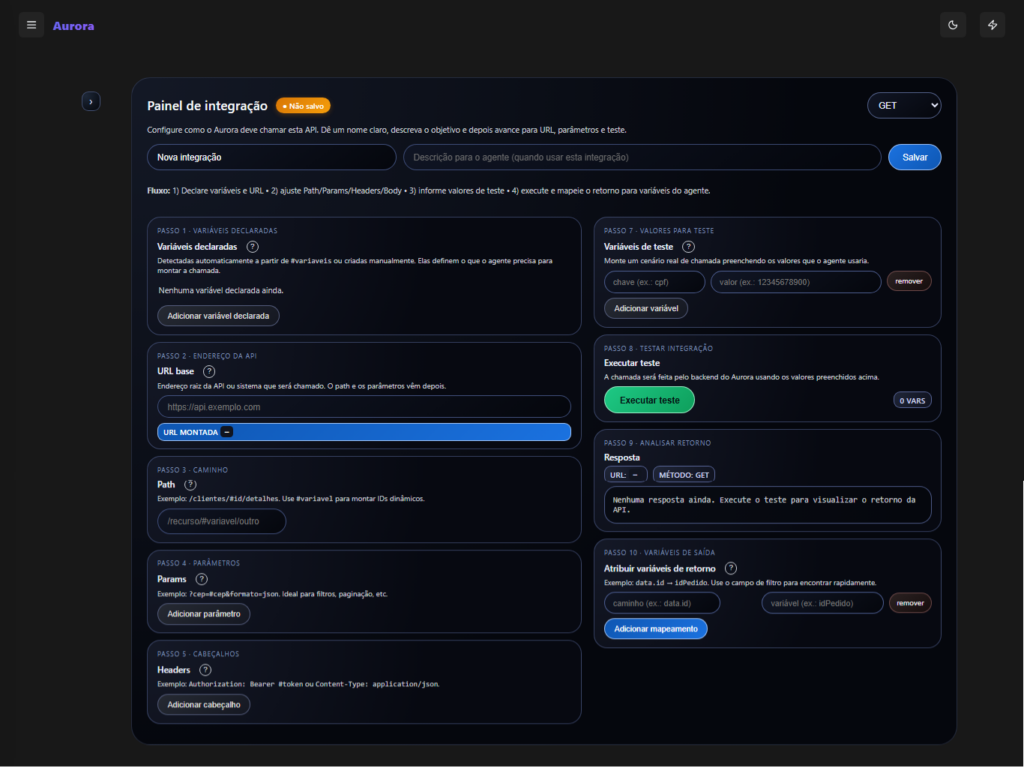Click Adicionar variável declarada button

[x=218, y=315]
